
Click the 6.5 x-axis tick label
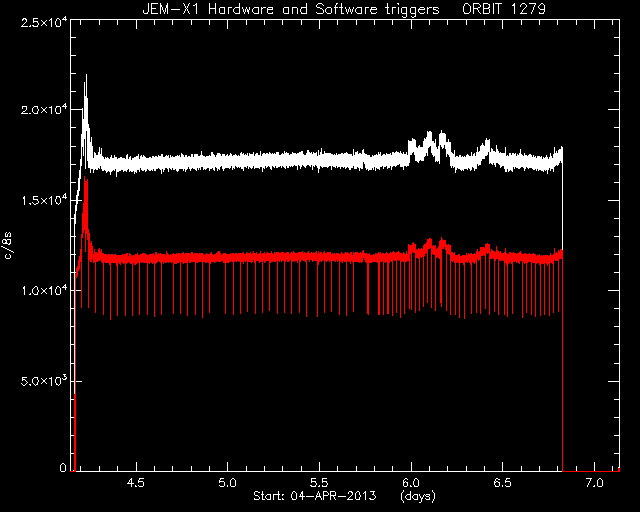pyautogui.click(x=502, y=483)
